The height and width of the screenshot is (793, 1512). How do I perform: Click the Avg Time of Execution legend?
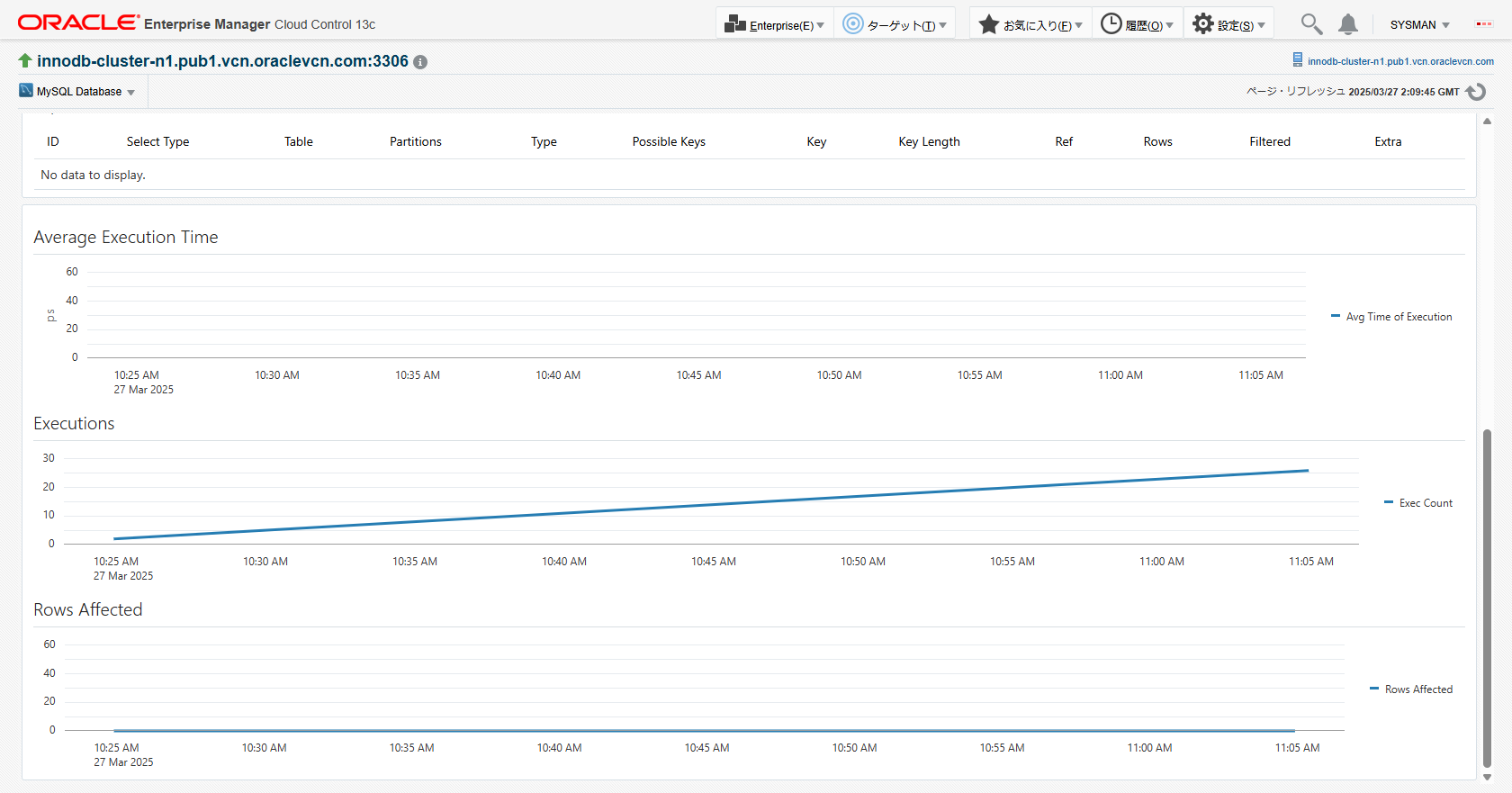click(1391, 317)
